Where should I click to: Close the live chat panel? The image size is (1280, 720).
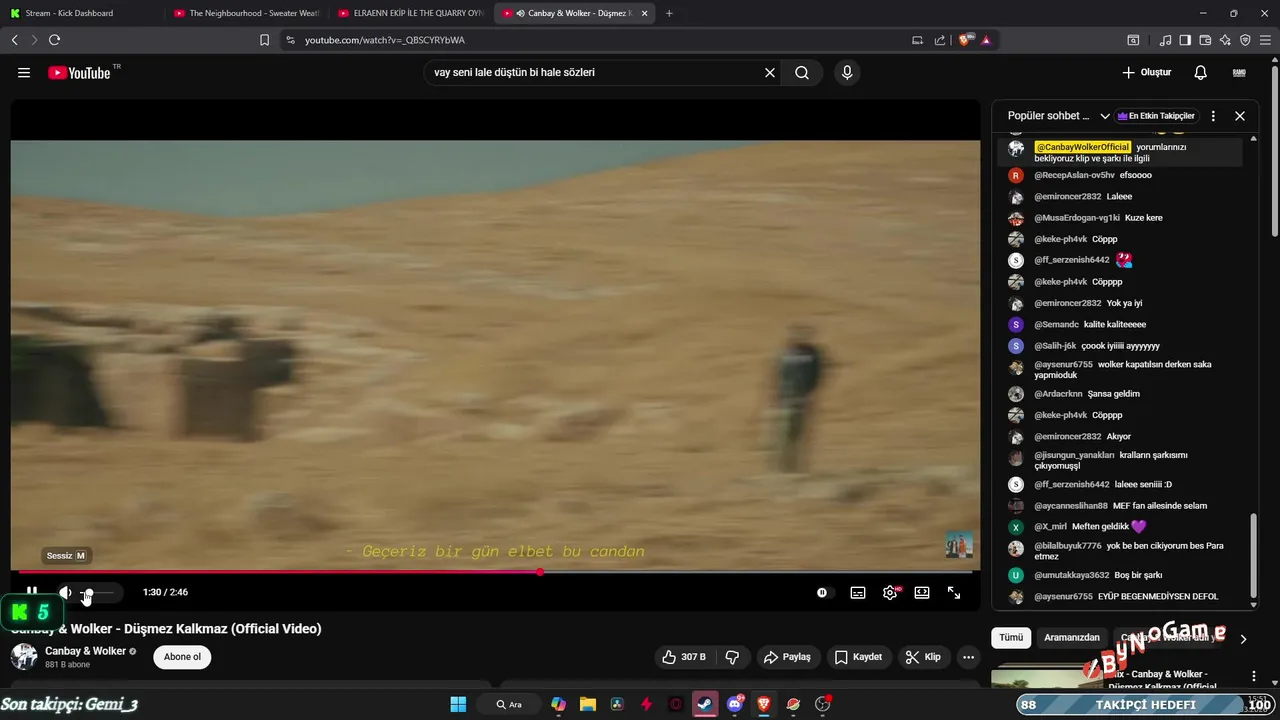(1240, 116)
